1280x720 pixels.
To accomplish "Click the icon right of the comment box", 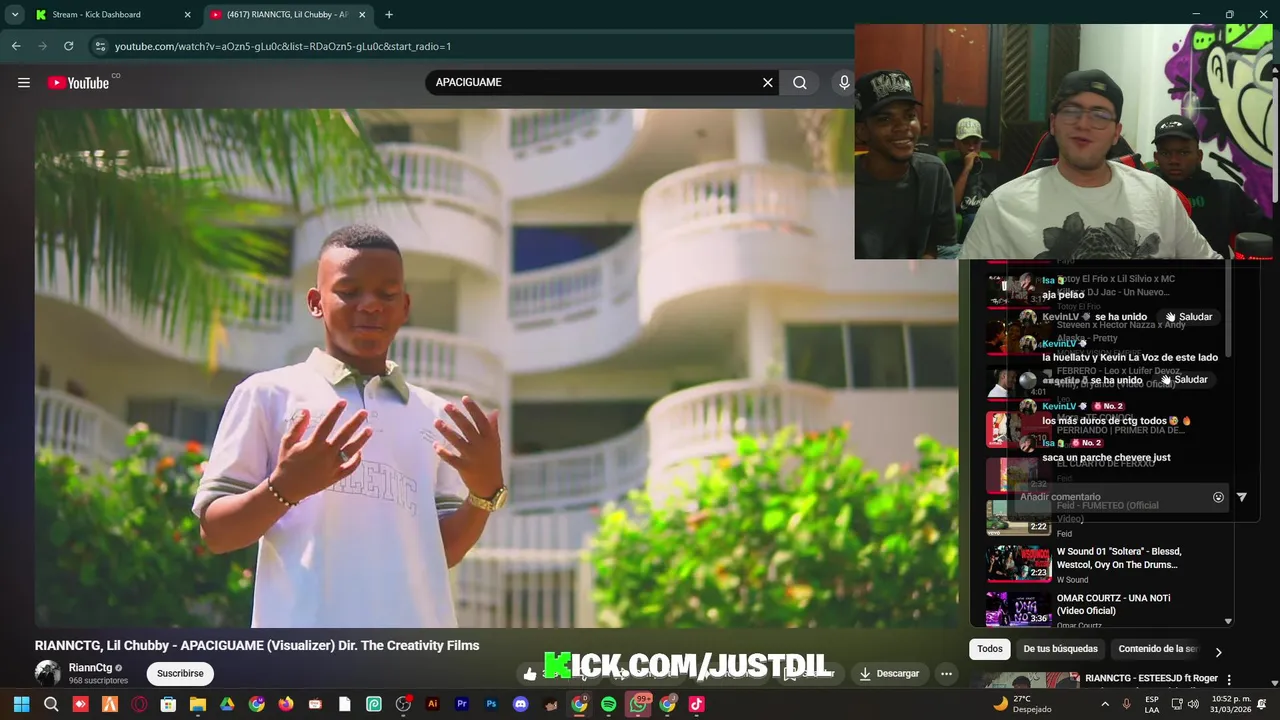I will [x=1242, y=497].
